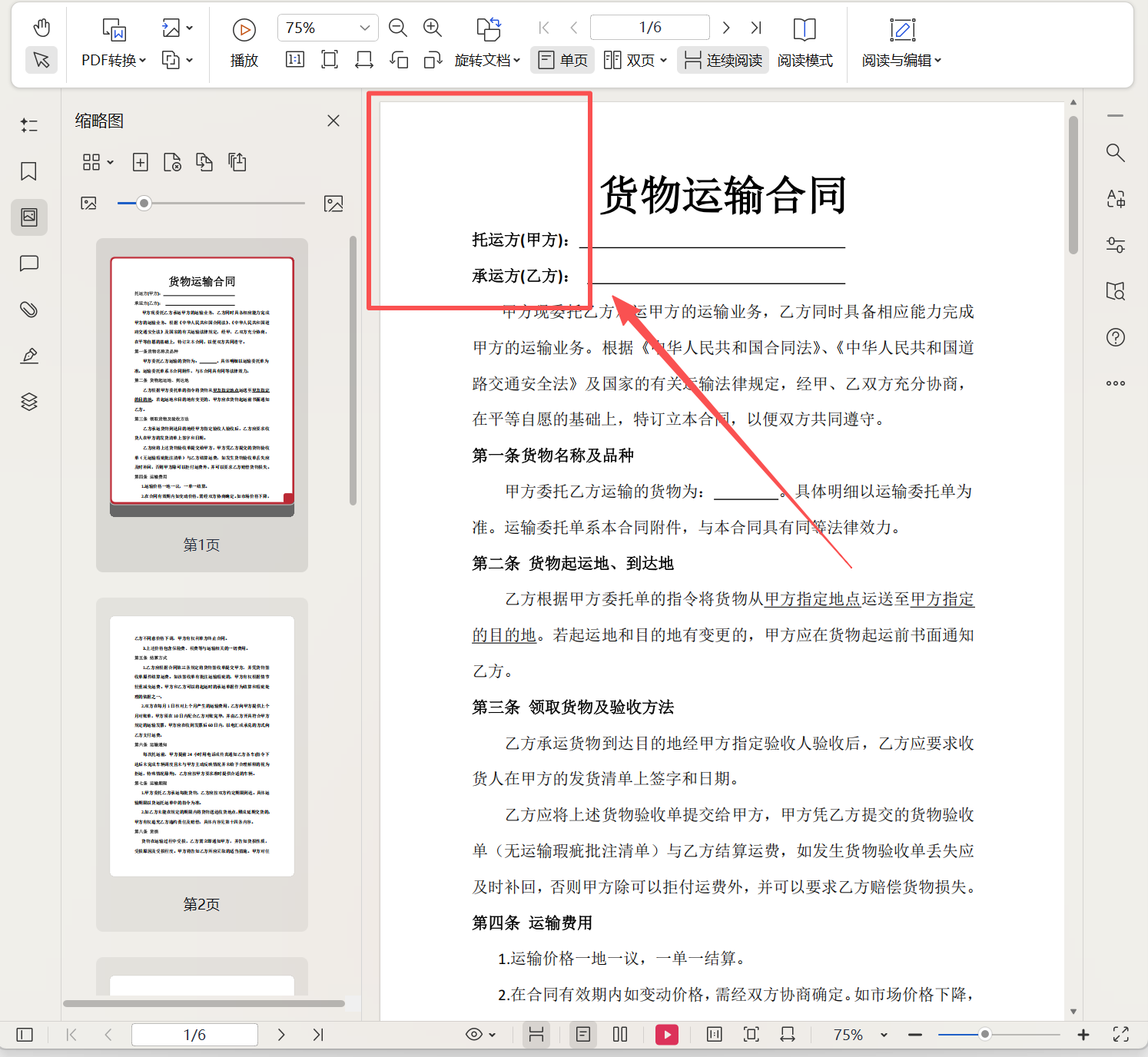Open the PDF转换 dropdown

coord(114,60)
